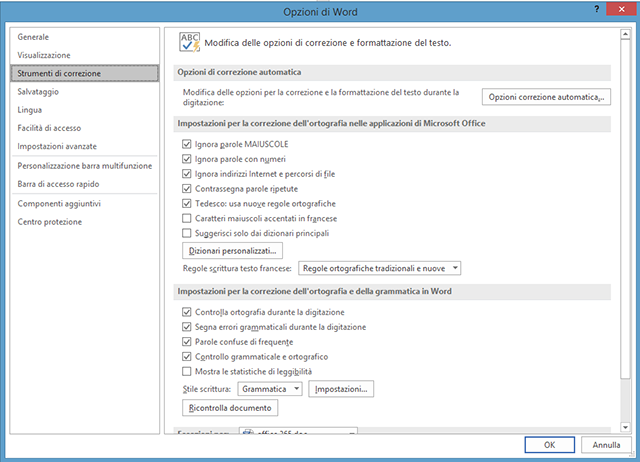
Task: Click Dizionari personalizzati button
Action: 232,251
